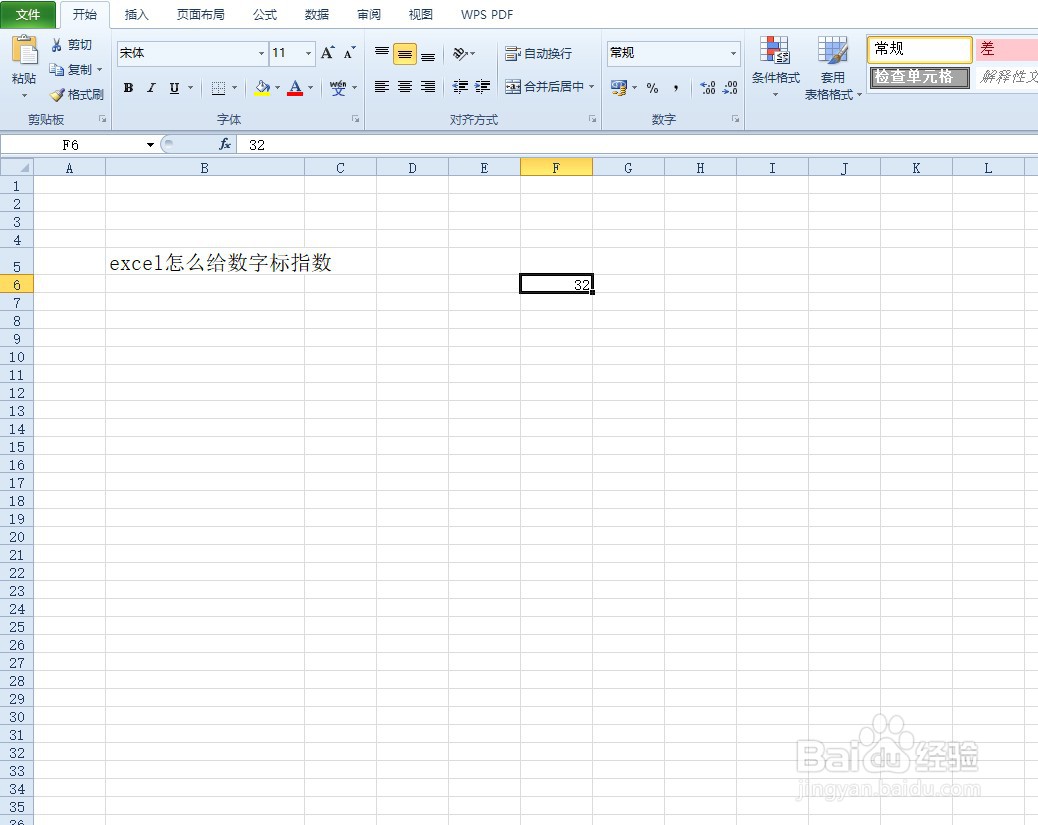Open the font name dropdown
1038x825 pixels.
point(260,53)
